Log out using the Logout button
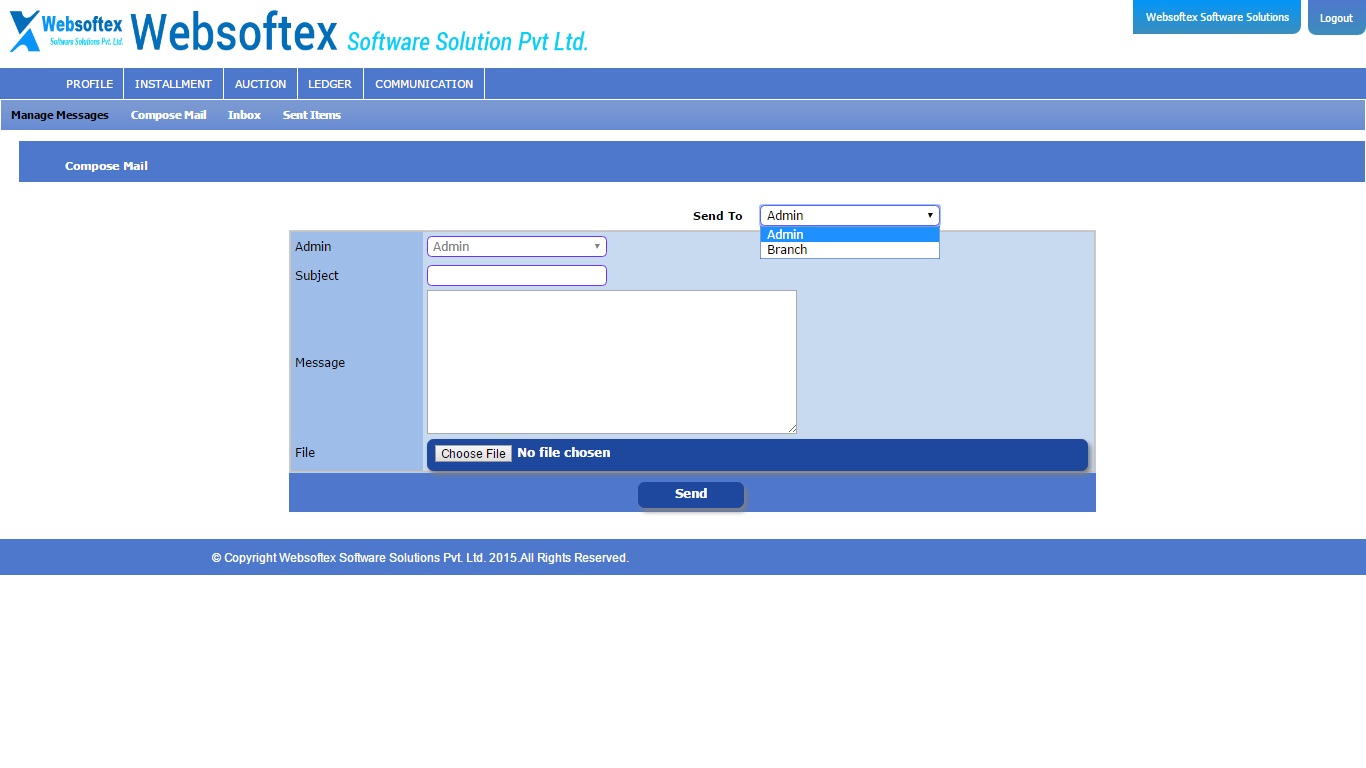Screen dimensions: 1366x768 coord(1336,18)
